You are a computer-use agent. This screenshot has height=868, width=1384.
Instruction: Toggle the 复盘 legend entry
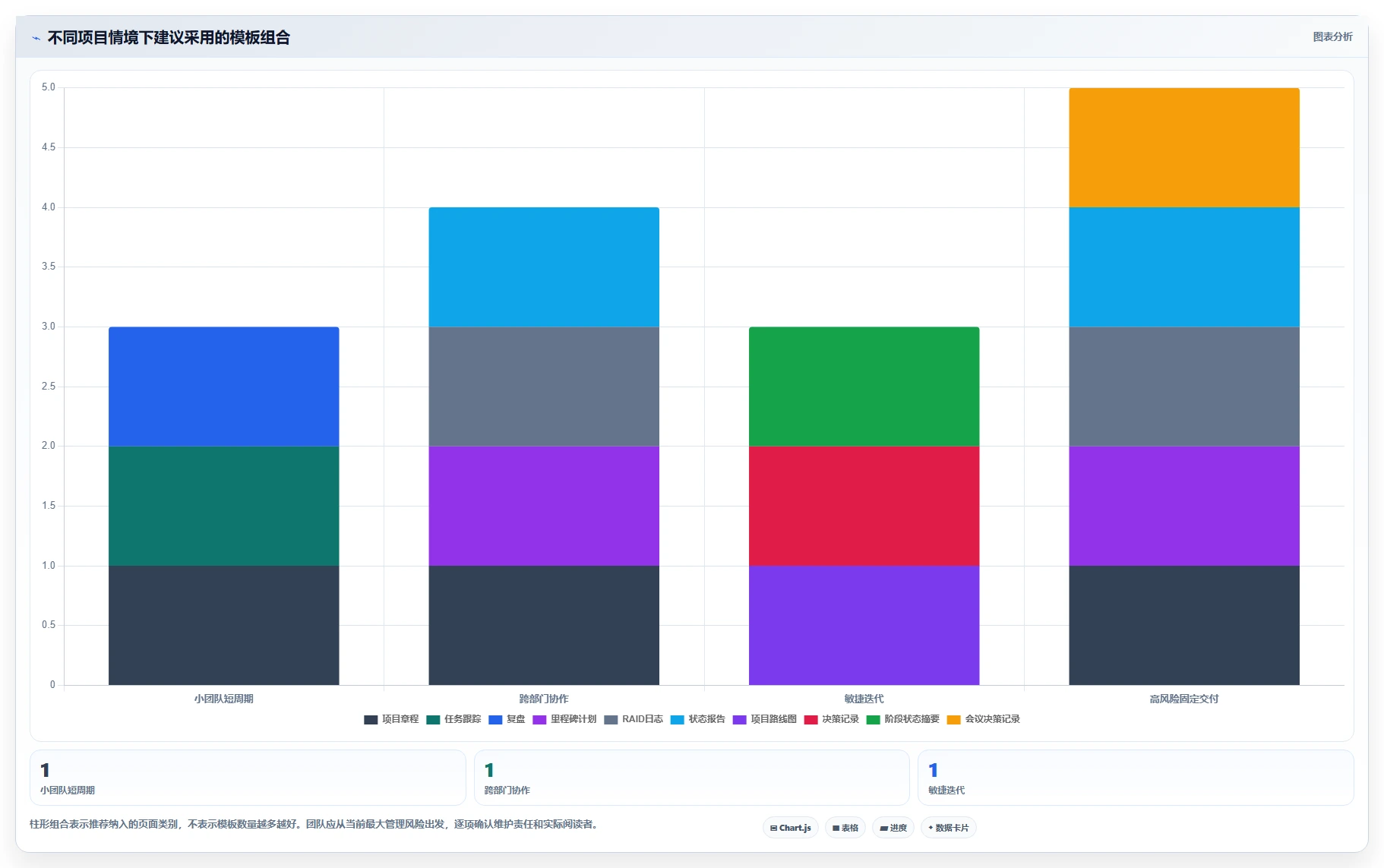(x=507, y=719)
